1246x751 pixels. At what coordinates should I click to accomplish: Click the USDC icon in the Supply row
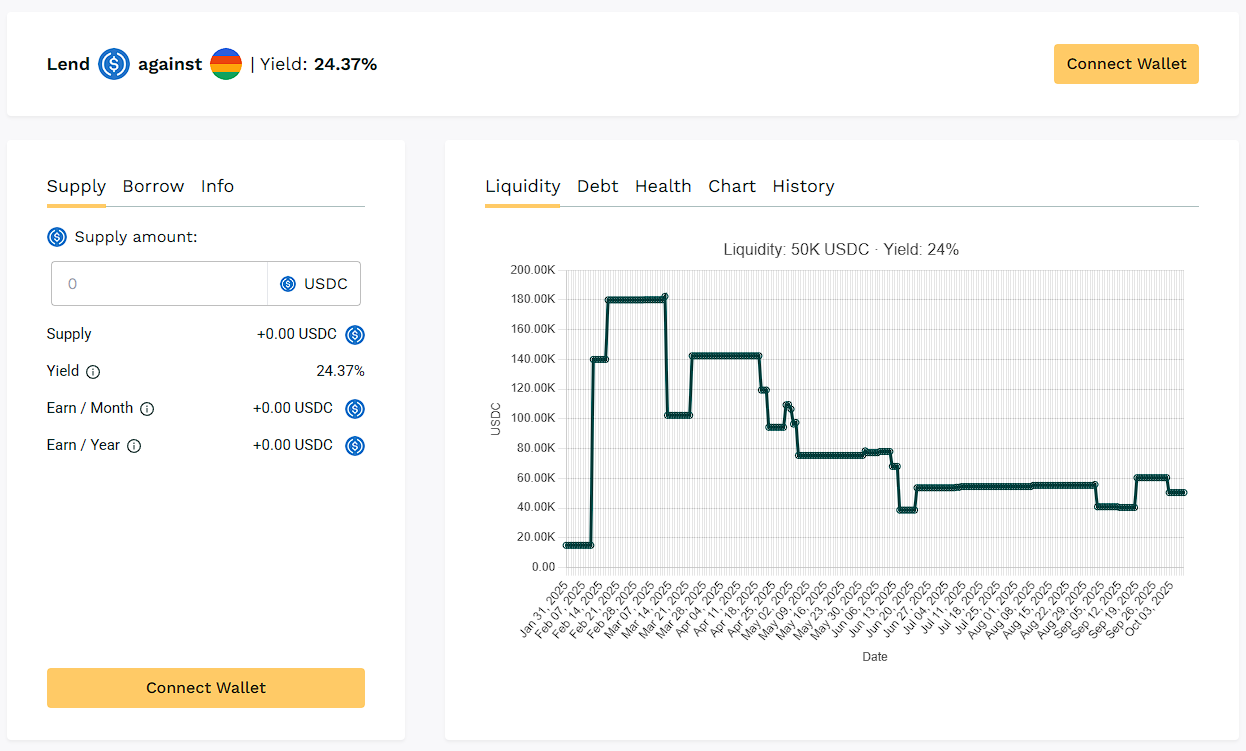[x=355, y=335]
